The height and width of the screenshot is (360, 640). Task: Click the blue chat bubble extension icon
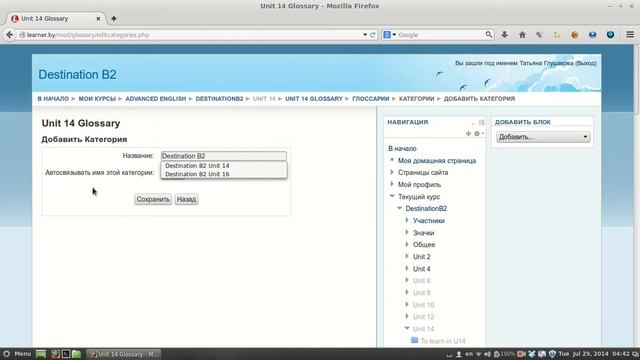click(x=592, y=35)
